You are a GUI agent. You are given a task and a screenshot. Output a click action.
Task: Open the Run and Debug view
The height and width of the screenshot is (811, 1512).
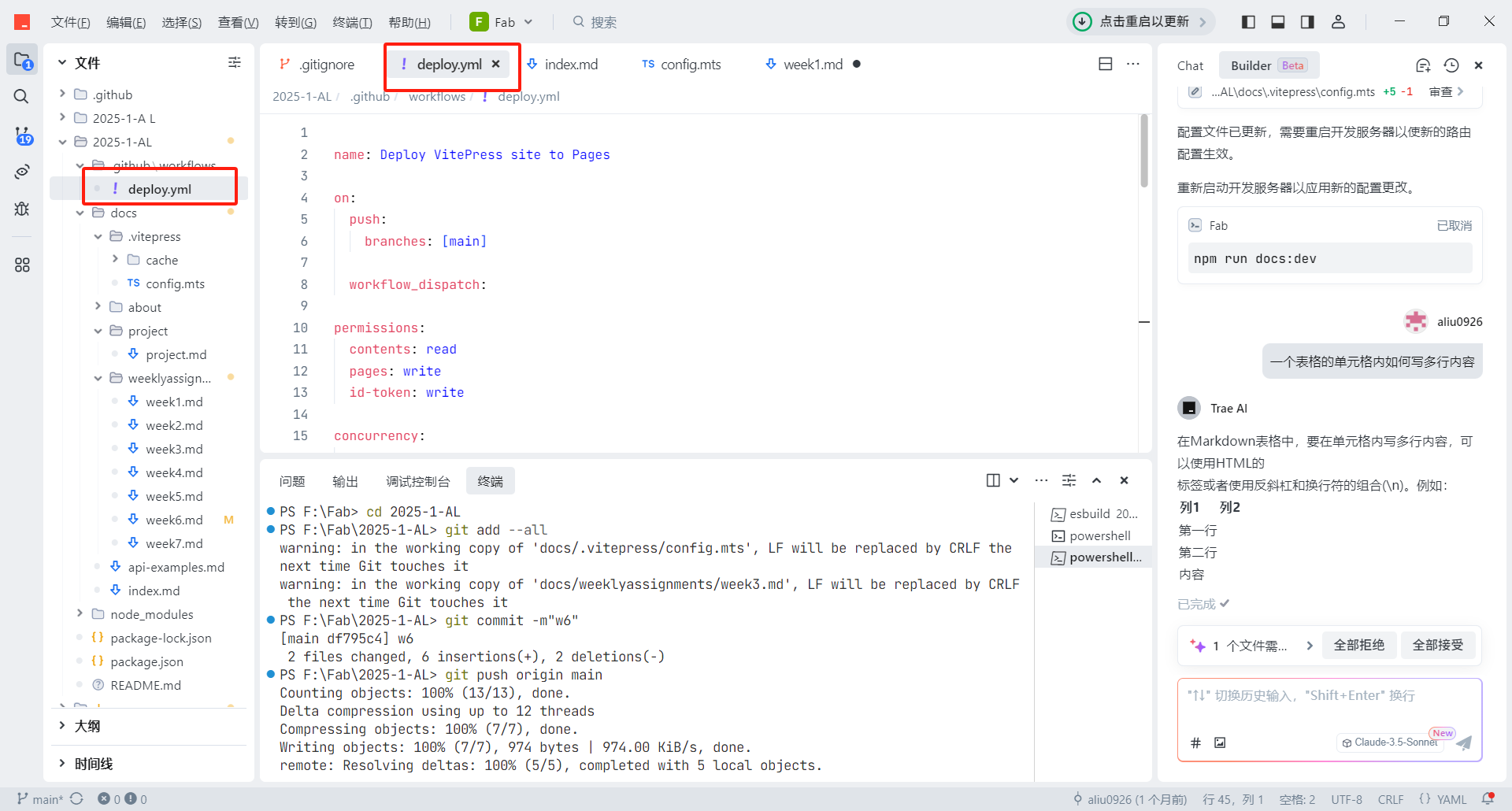click(21, 209)
